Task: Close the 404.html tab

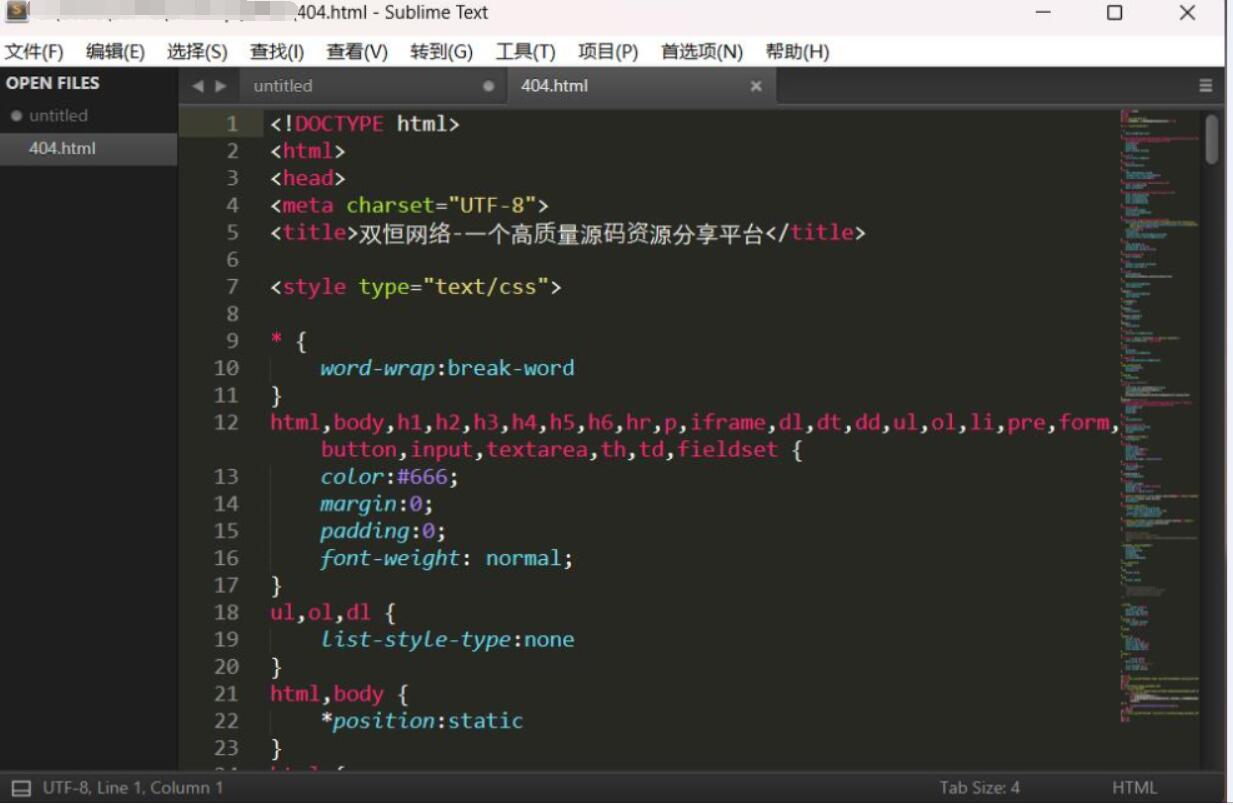Action: 756,86
